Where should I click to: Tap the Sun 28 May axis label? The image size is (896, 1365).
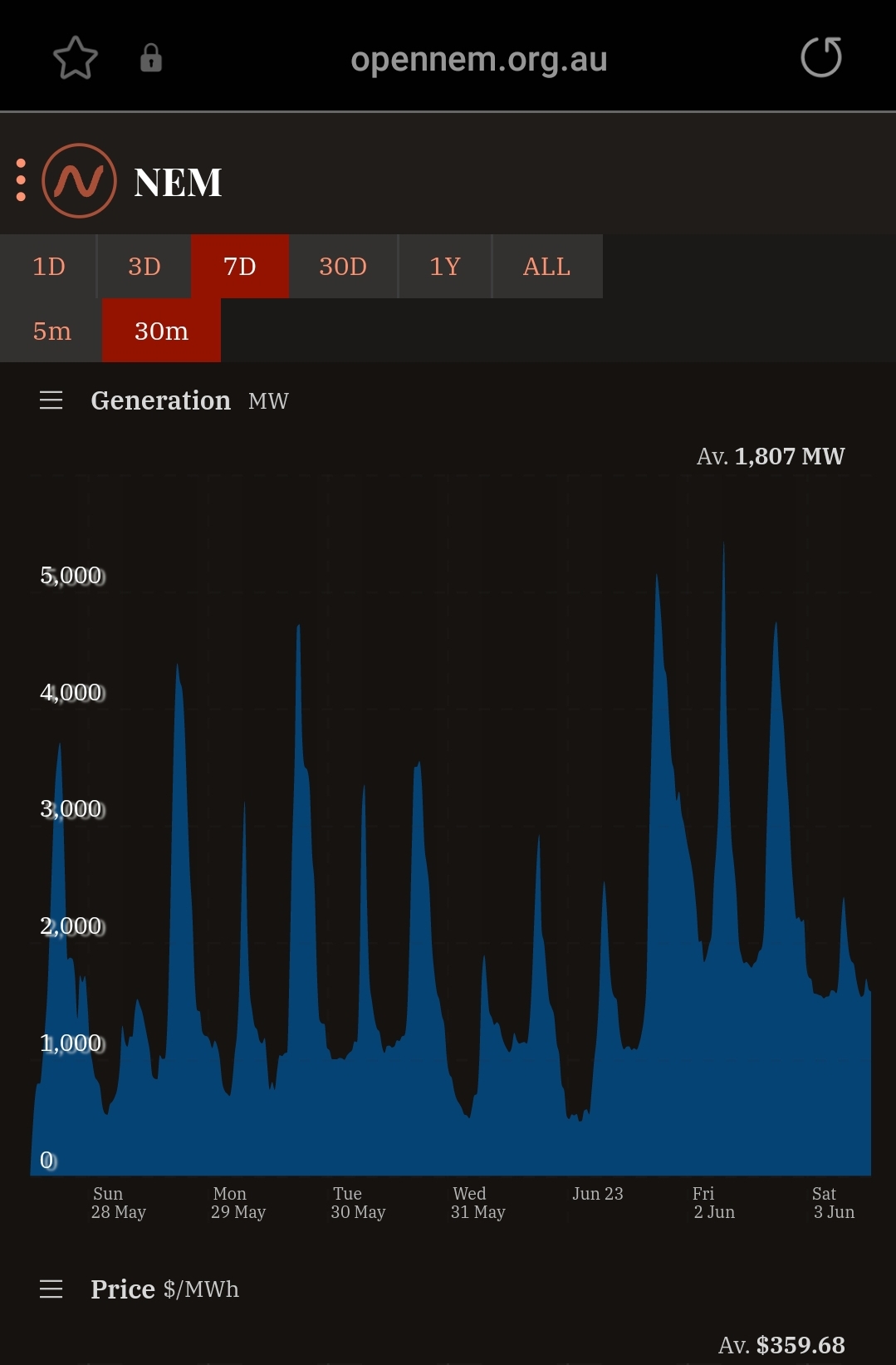[118, 1202]
